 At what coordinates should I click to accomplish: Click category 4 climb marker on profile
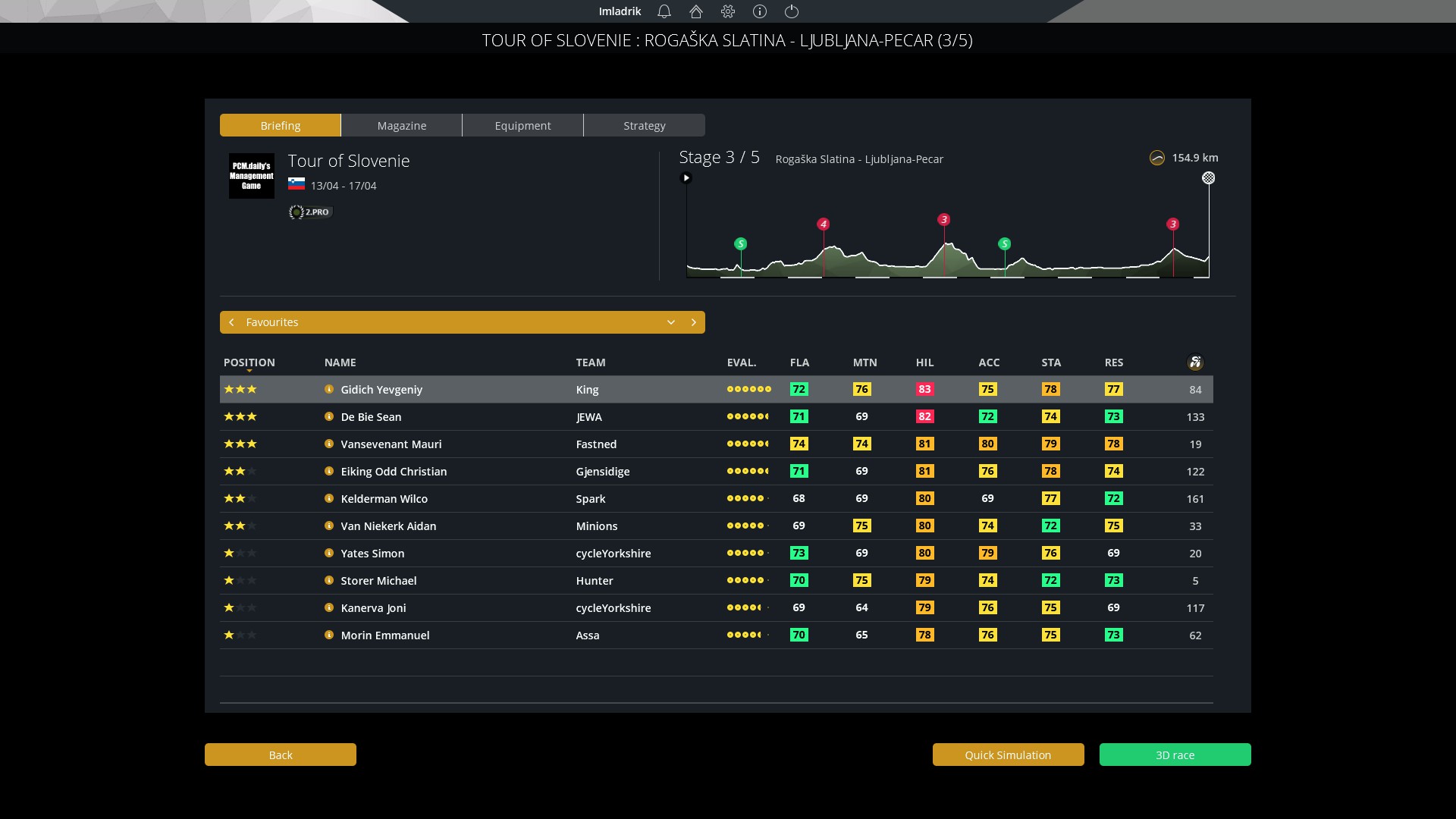pos(823,224)
